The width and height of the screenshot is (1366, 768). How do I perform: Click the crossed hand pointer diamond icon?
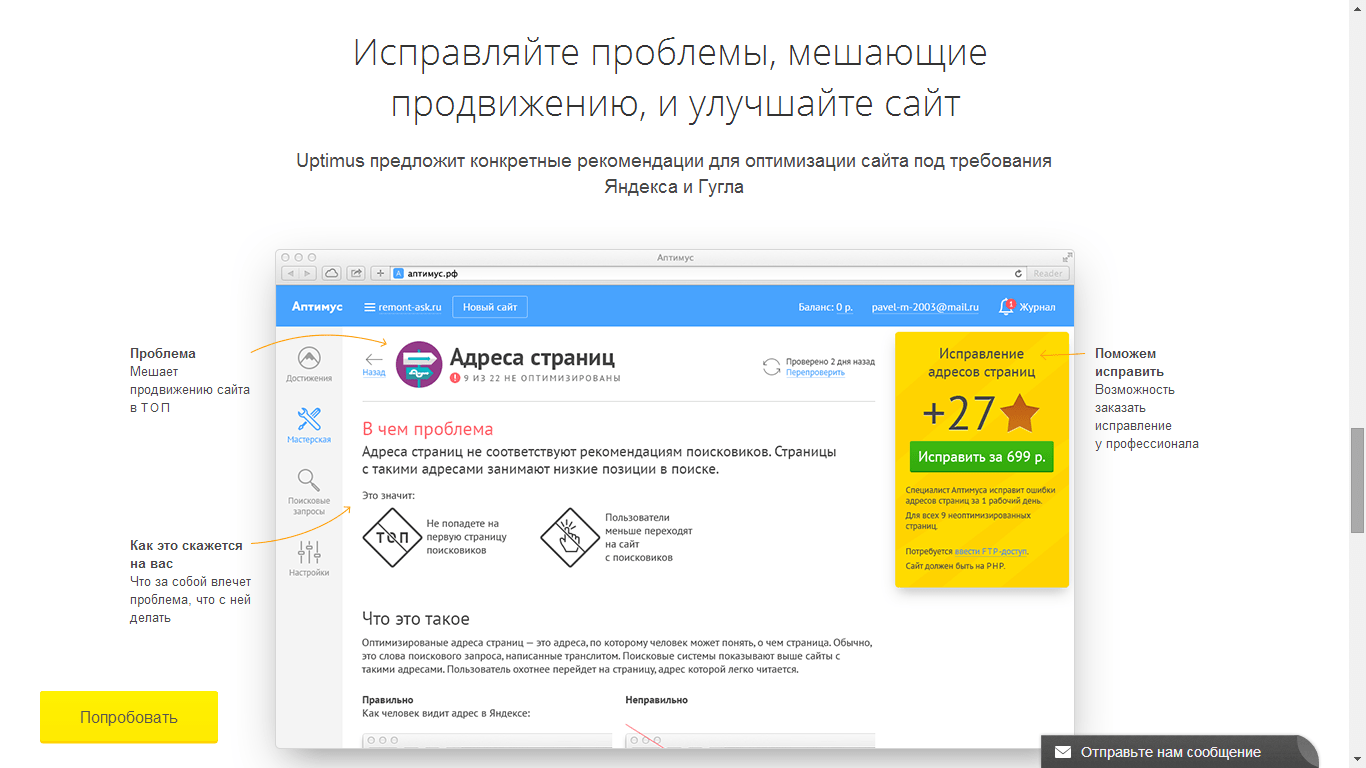coord(569,537)
